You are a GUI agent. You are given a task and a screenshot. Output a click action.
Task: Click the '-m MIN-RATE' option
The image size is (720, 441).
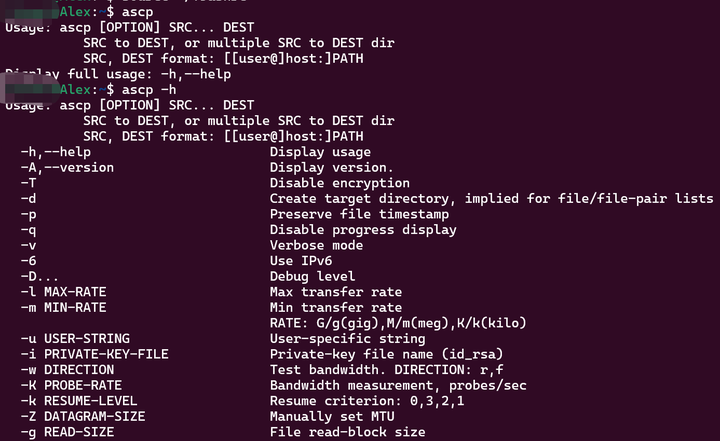point(63,307)
